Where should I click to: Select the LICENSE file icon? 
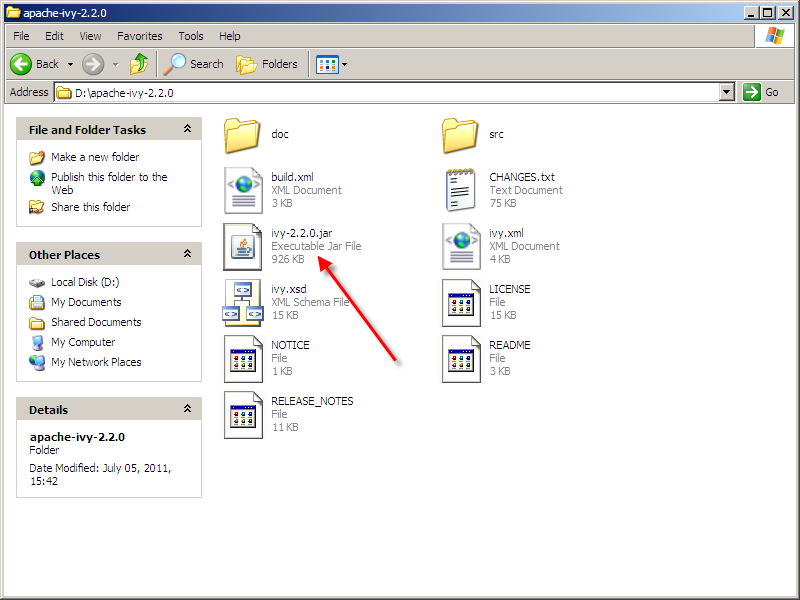click(461, 303)
